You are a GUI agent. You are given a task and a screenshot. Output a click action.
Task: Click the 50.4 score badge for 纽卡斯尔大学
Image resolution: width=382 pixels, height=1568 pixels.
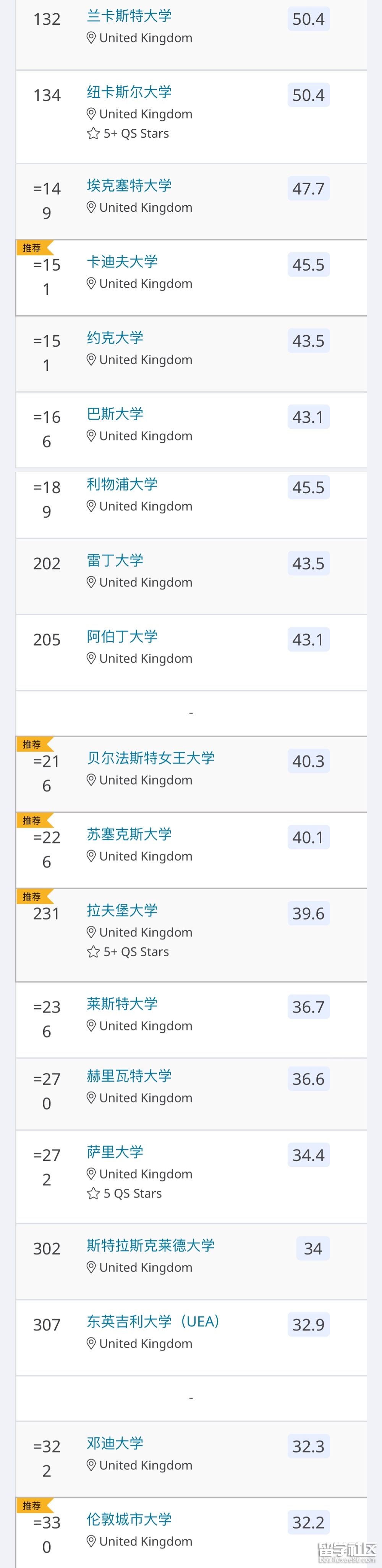coord(308,95)
